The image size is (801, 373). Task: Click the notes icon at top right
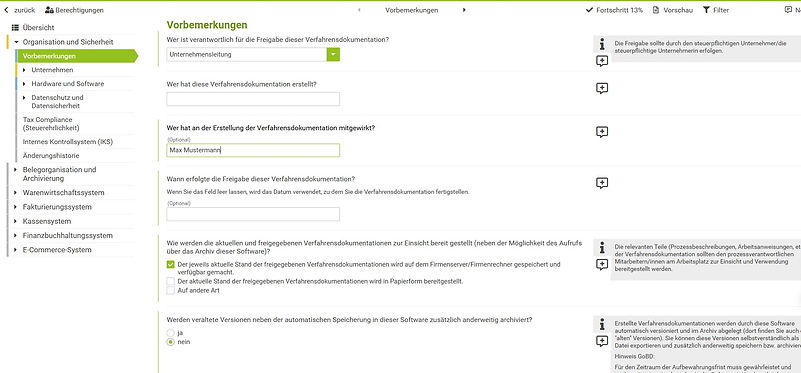click(x=788, y=10)
